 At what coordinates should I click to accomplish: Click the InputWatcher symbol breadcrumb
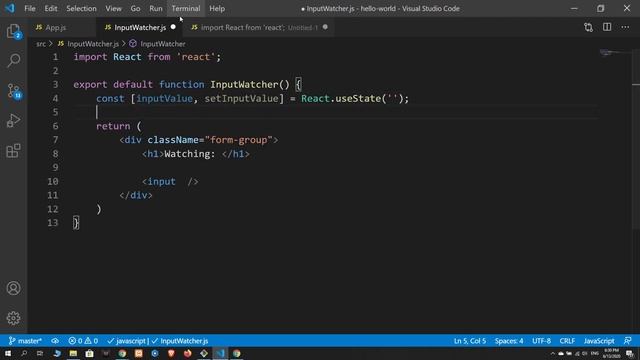158,44
